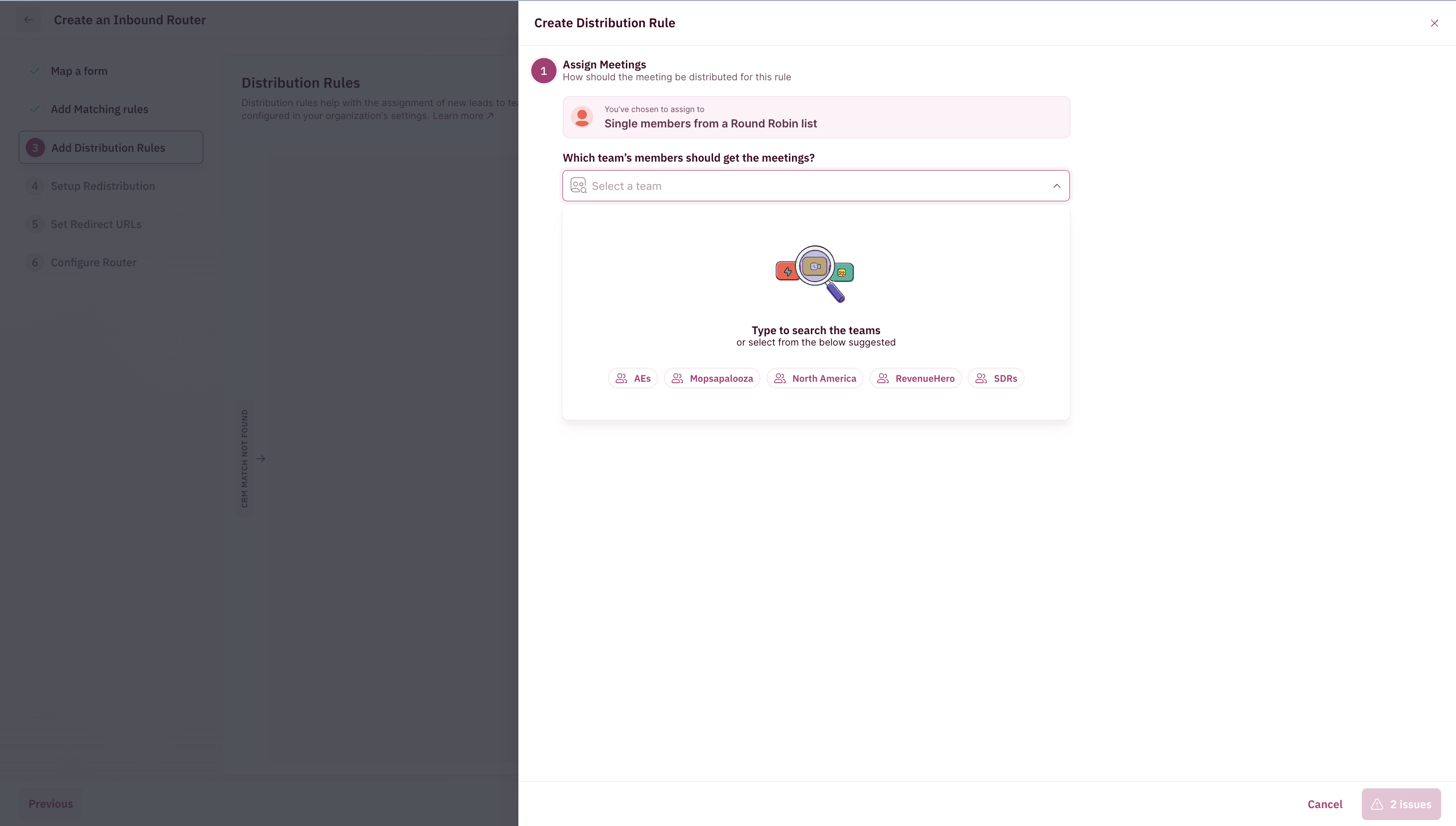
Task: Select the Mopsapalooza team name
Action: coord(721,378)
